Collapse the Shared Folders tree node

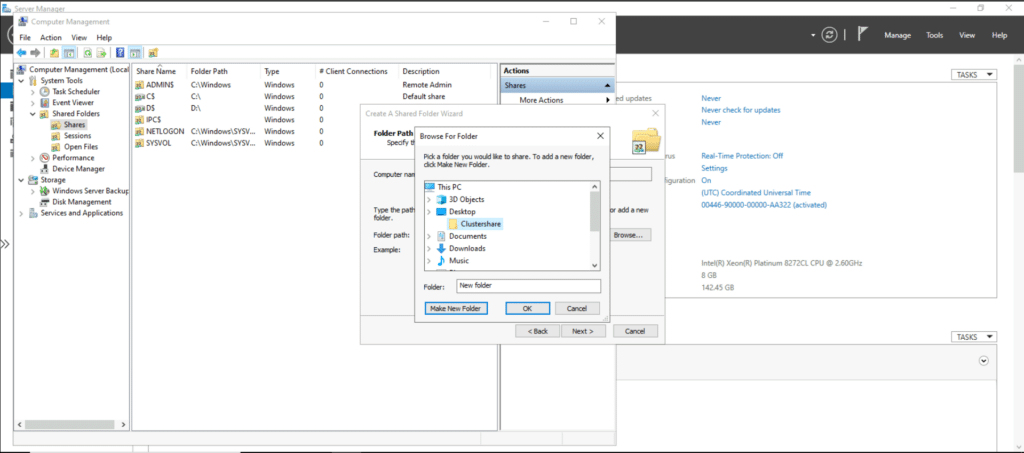33,114
